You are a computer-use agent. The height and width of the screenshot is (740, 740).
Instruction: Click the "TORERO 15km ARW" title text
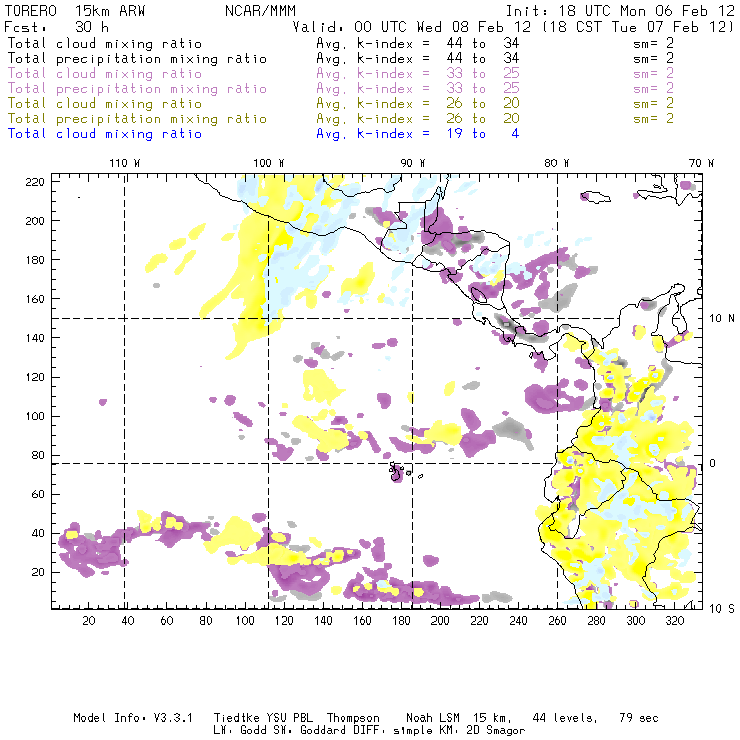click(75, 11)
